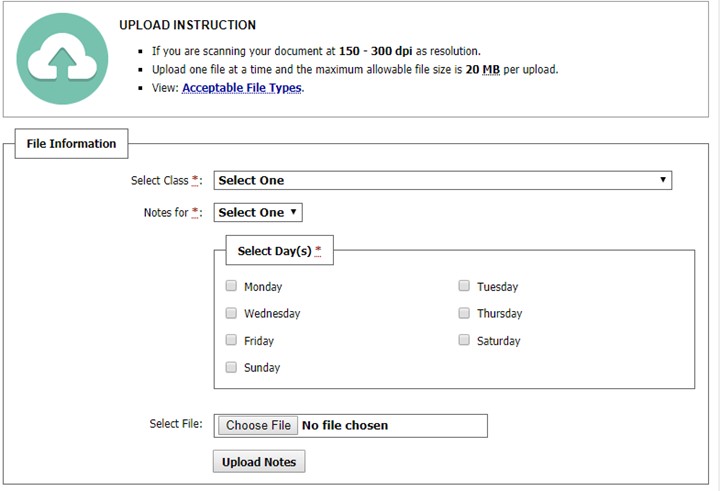
Task: Tick the Thursday checkbox
Action: 464,313
